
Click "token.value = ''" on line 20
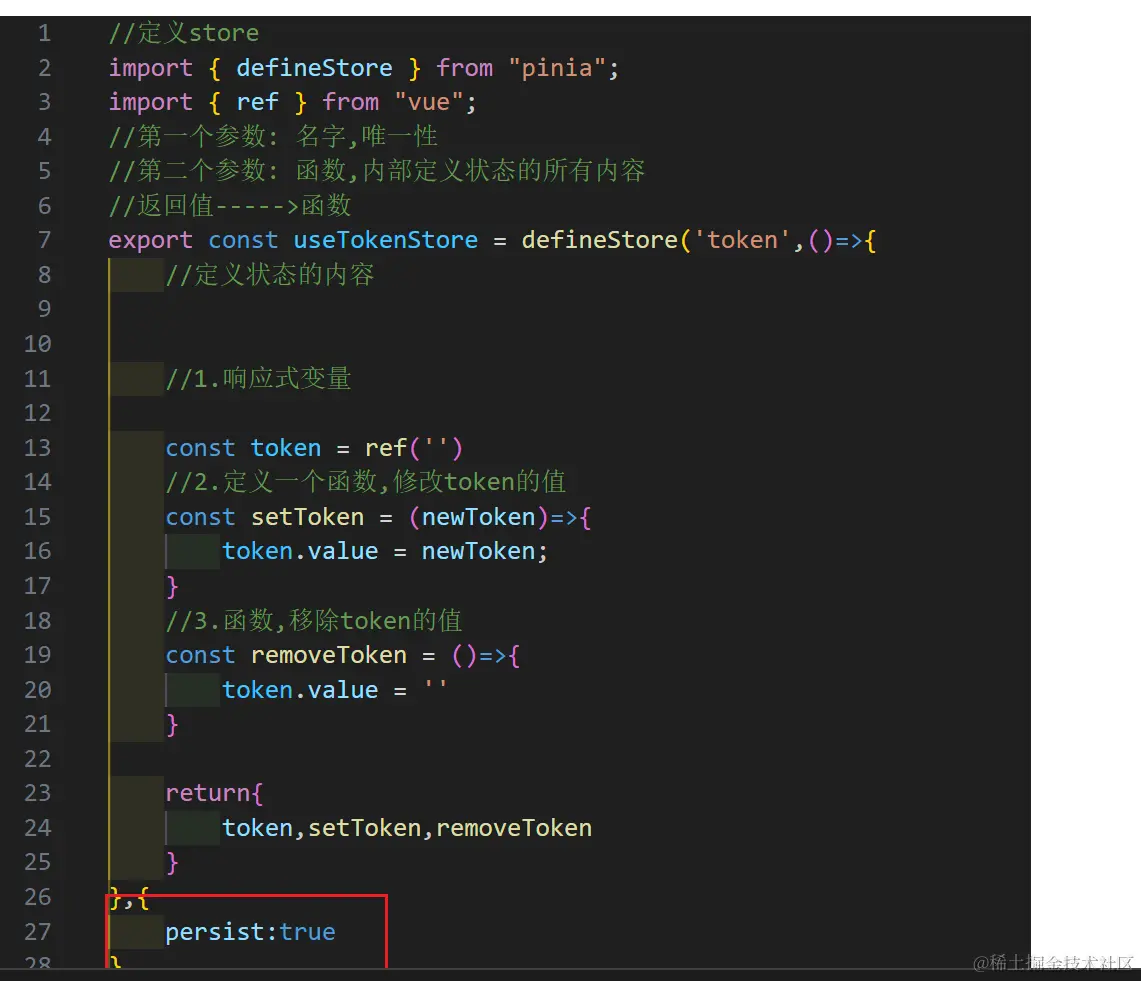pos(334,689)
